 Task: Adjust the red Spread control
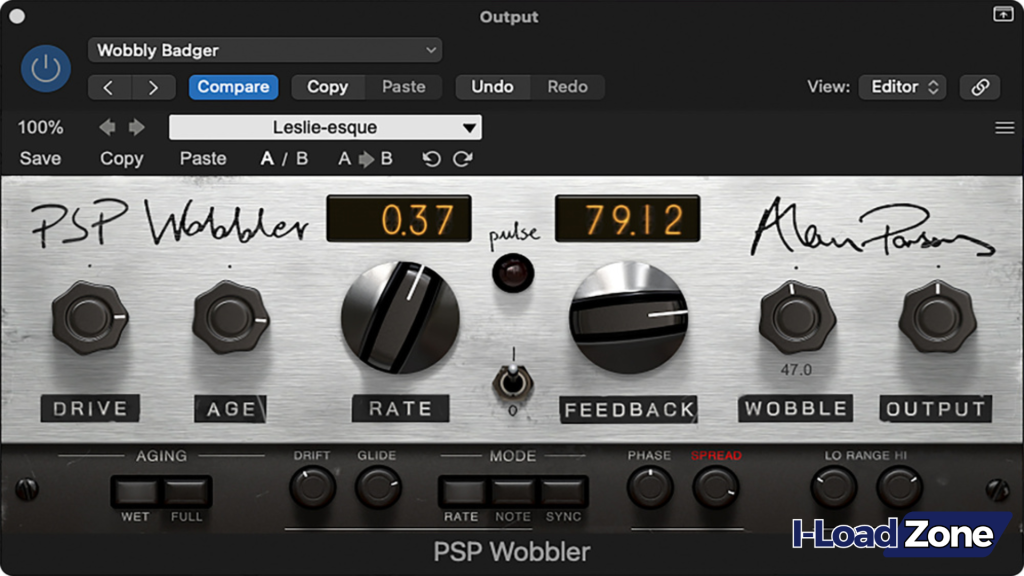coord(718,490)
